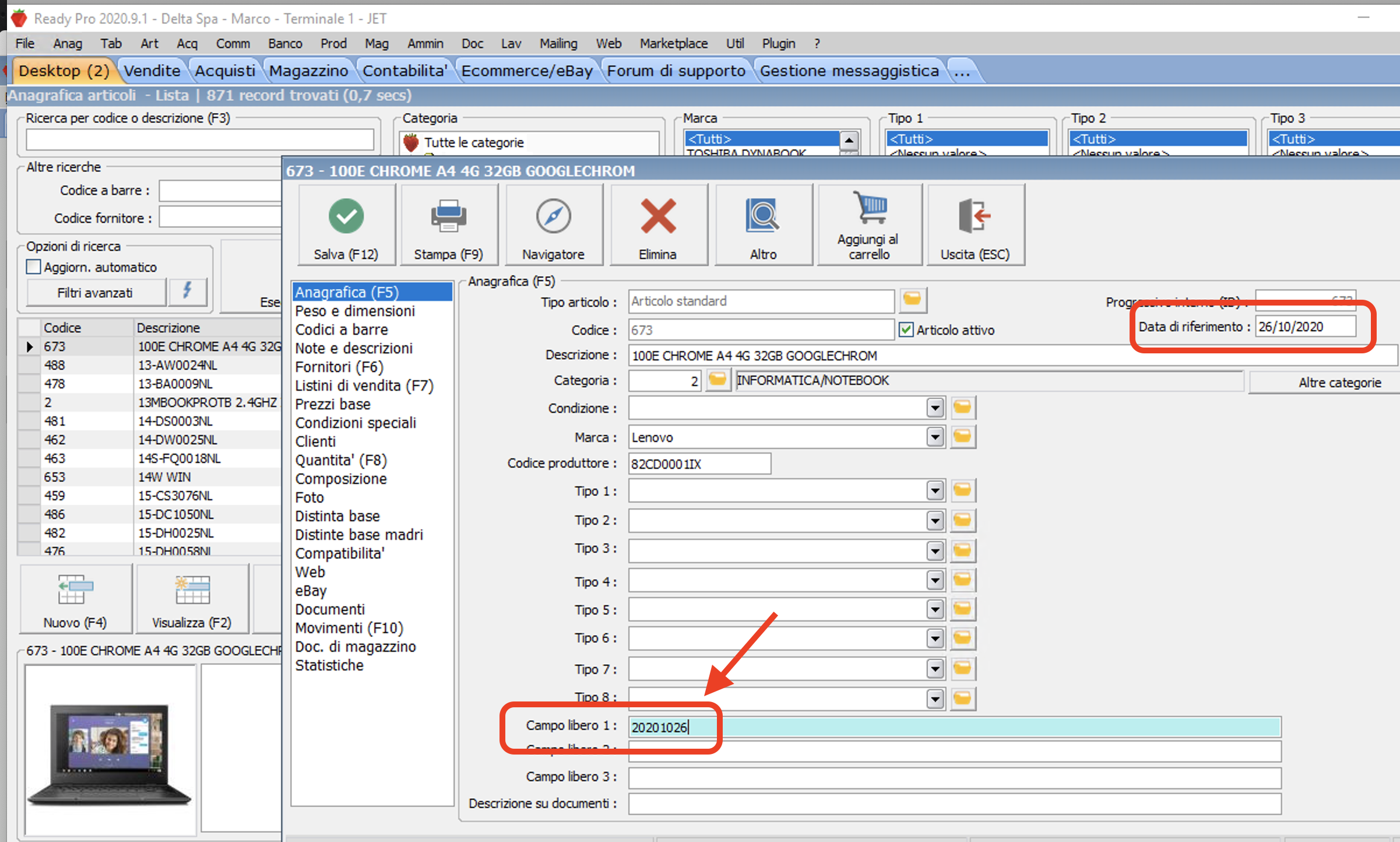Image resolution: width=1400 pixels, height=842 pixels.
Task: Click the Nuovo (F4) table icon
Action: (75, 590)
